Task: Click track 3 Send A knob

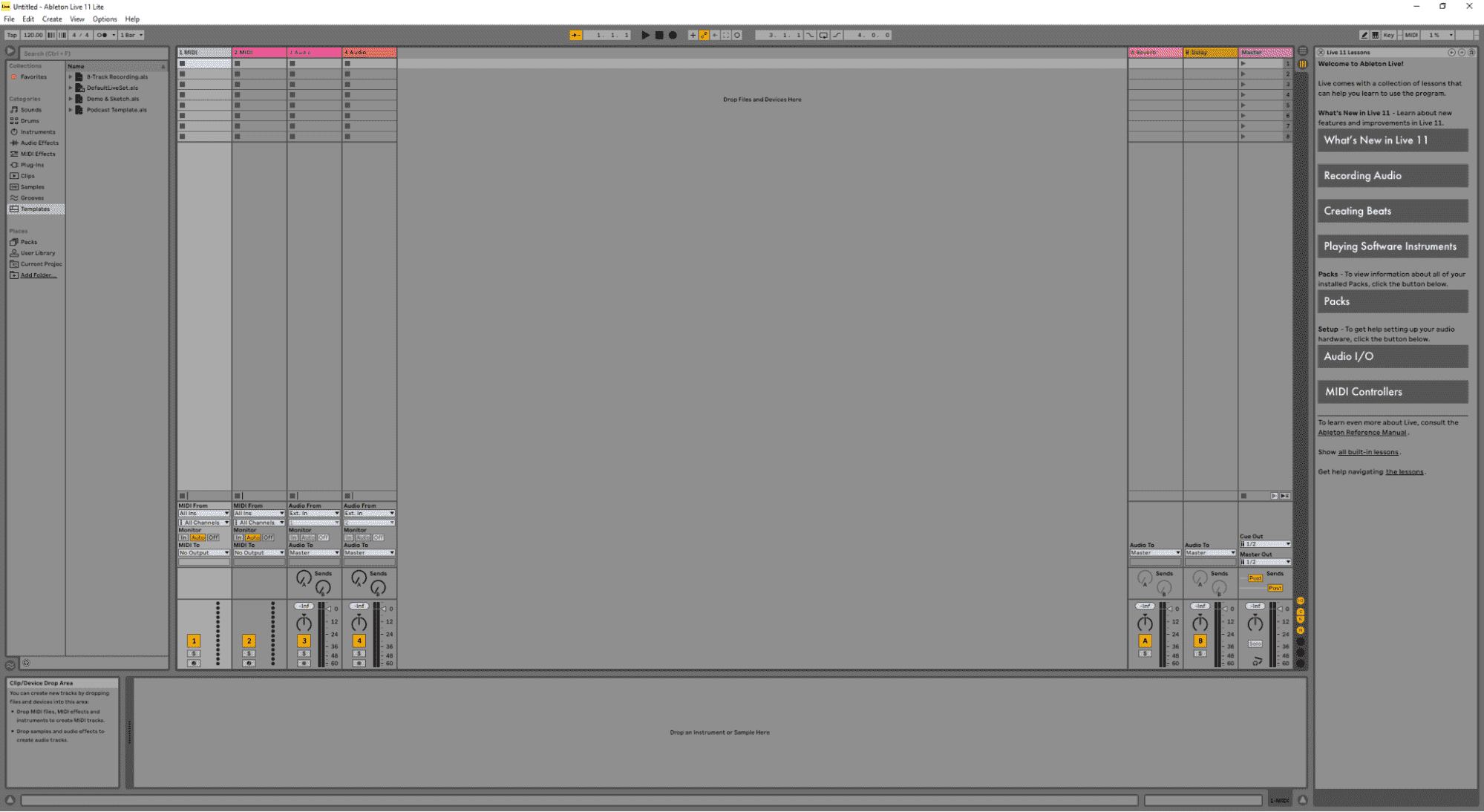Action: click(304, 577)
